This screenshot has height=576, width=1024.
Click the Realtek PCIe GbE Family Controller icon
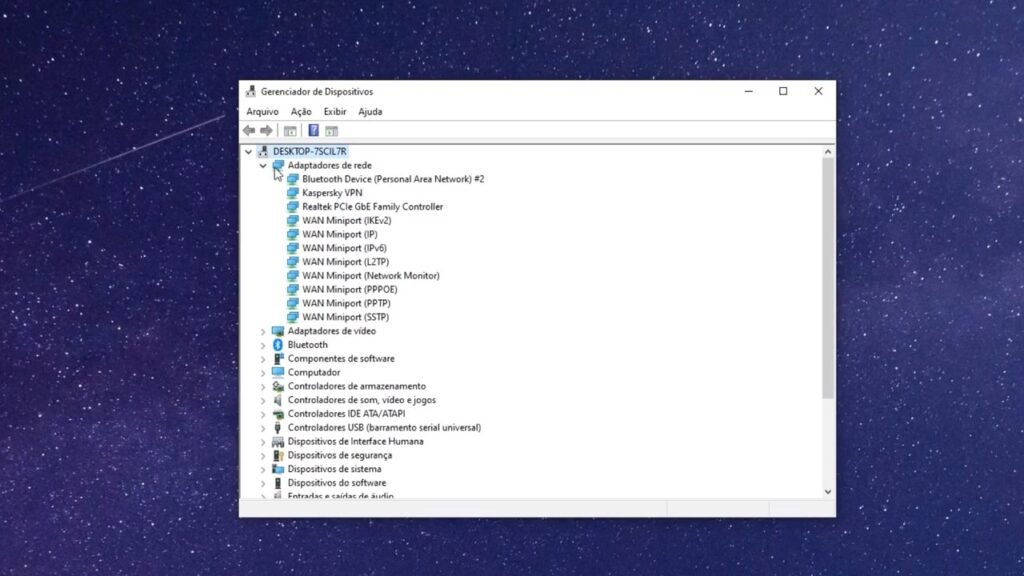pos(293,206)
